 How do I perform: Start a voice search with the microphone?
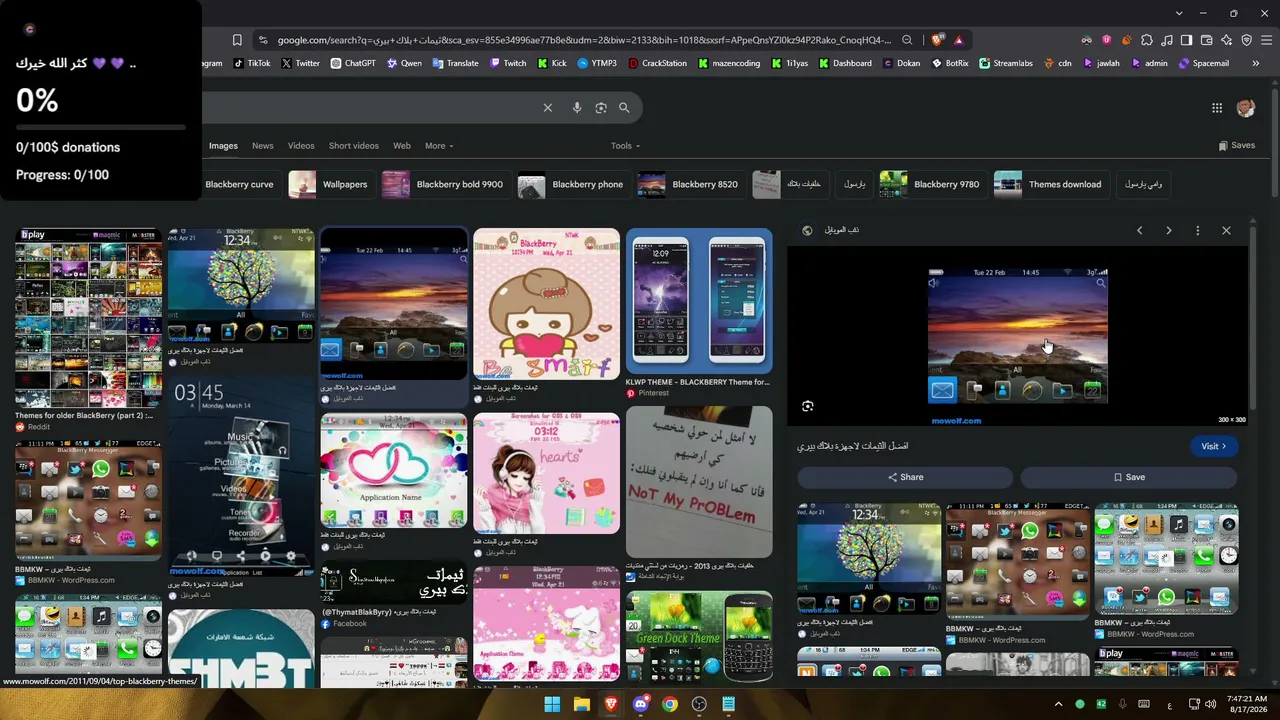coord(577,108)
